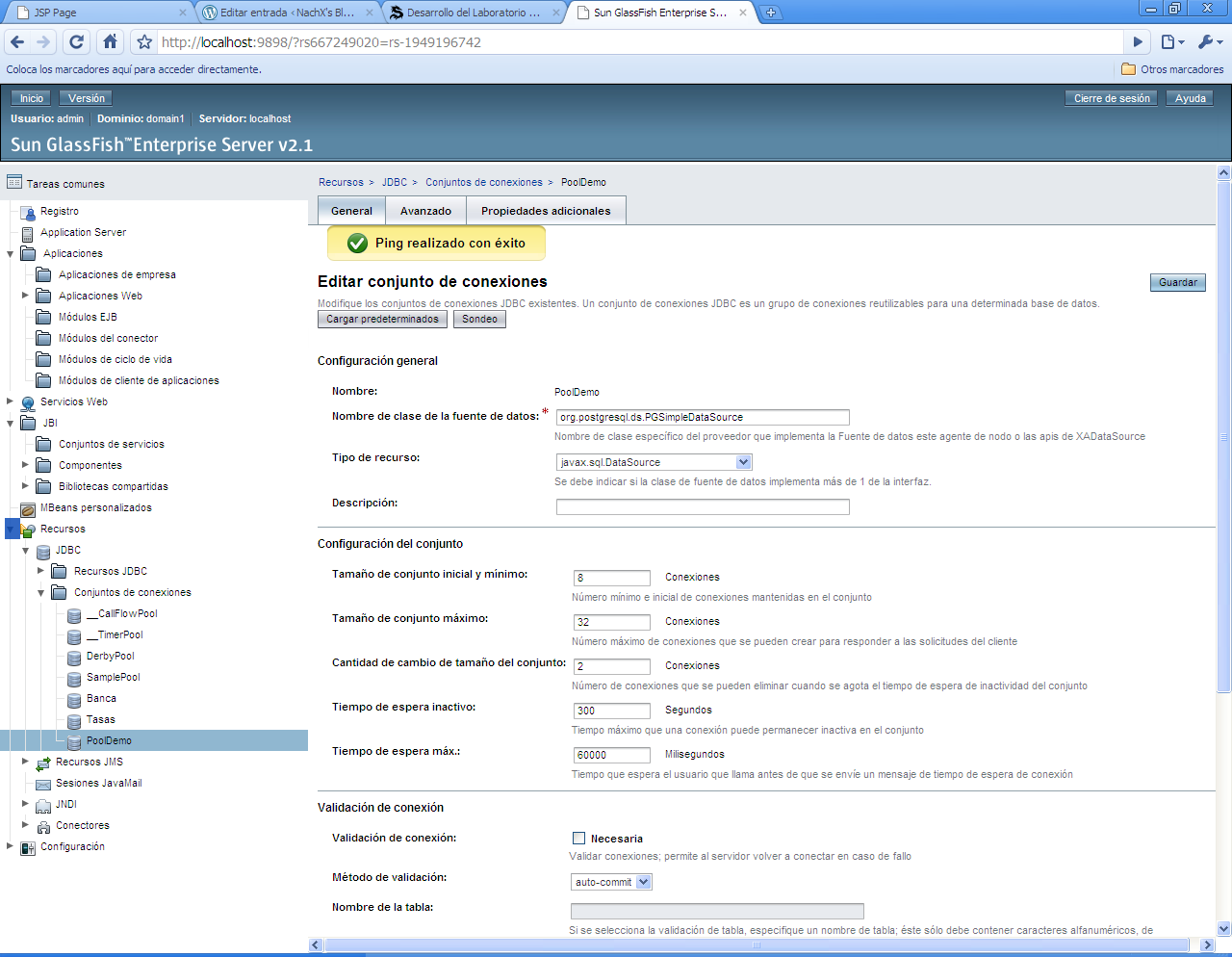
Task: Select Banca pool in the tree
Action: point(101,698)
